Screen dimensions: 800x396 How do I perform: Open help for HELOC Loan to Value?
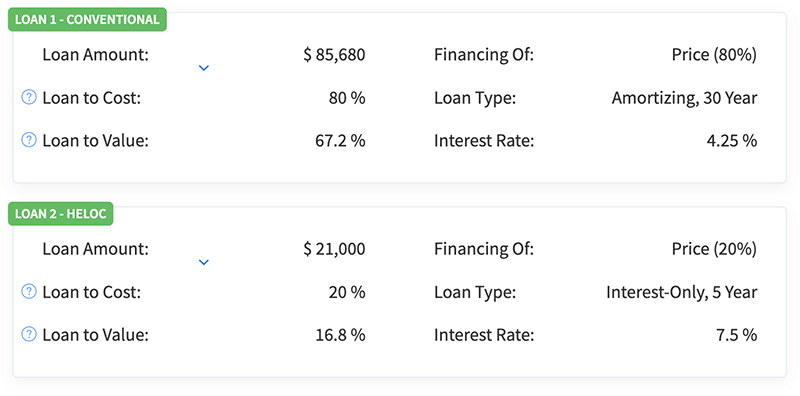[x=29, y=334]
